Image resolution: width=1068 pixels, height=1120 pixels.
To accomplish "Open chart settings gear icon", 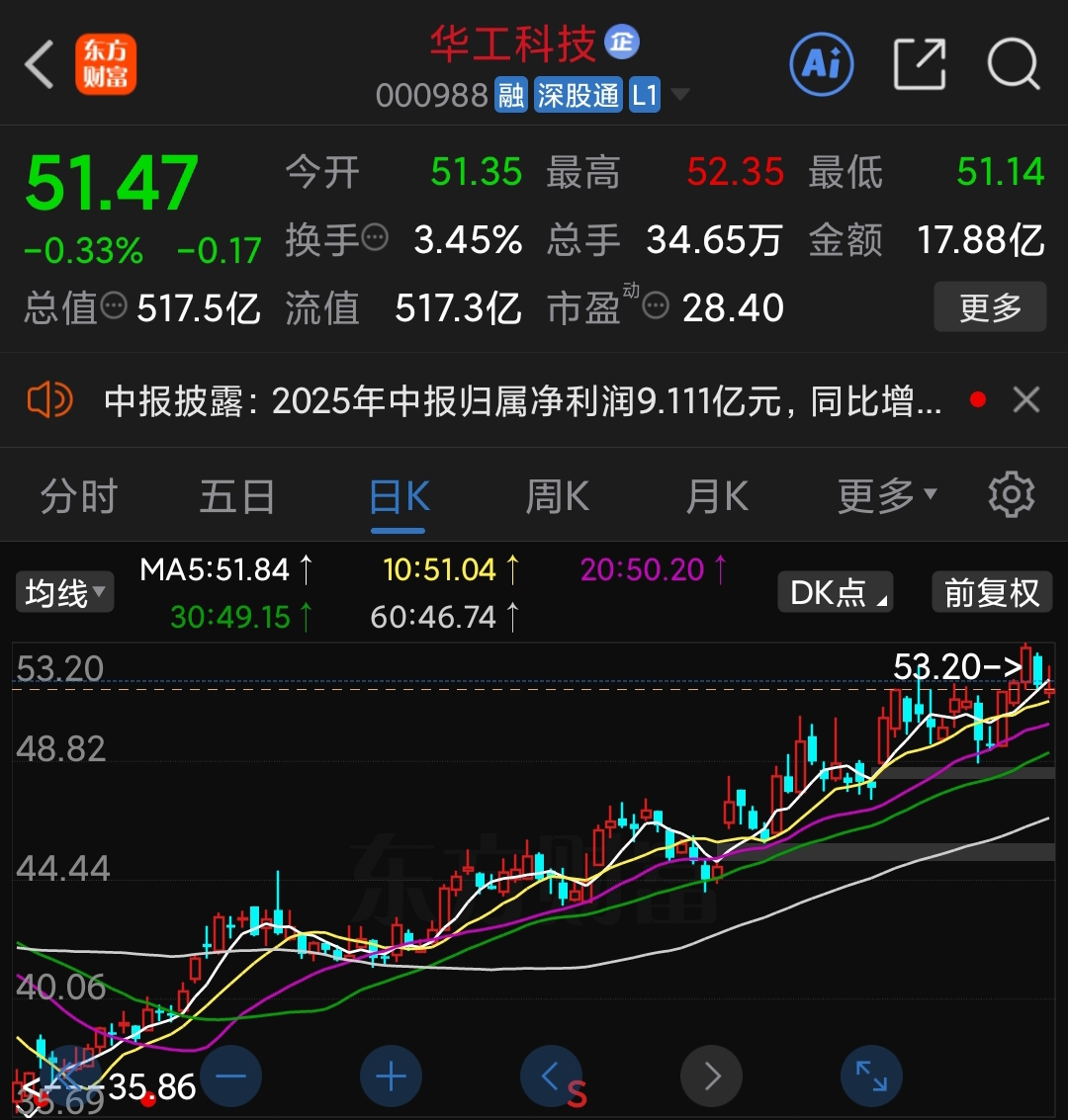I will 1011,494.
